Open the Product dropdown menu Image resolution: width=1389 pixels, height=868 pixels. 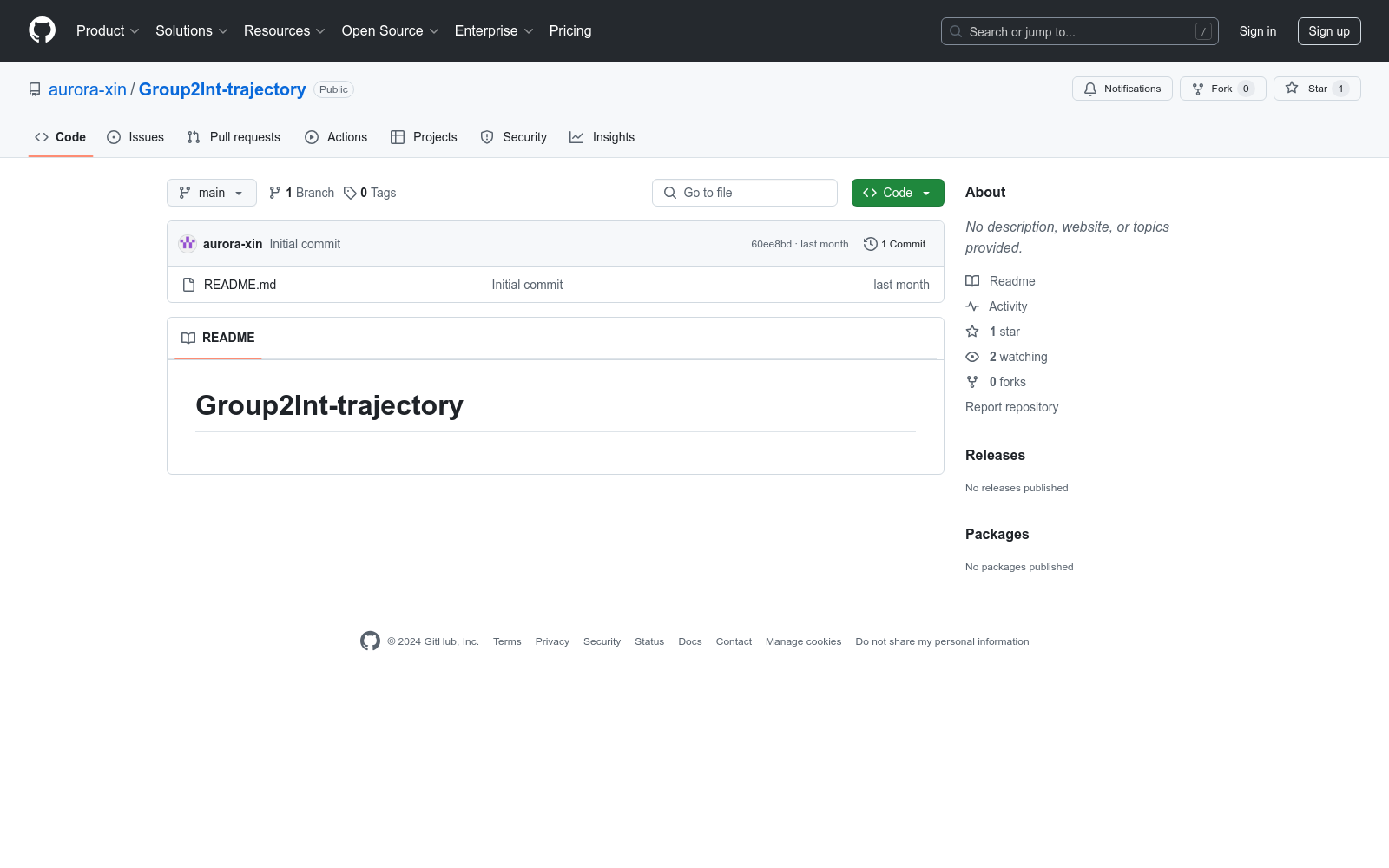108,30
